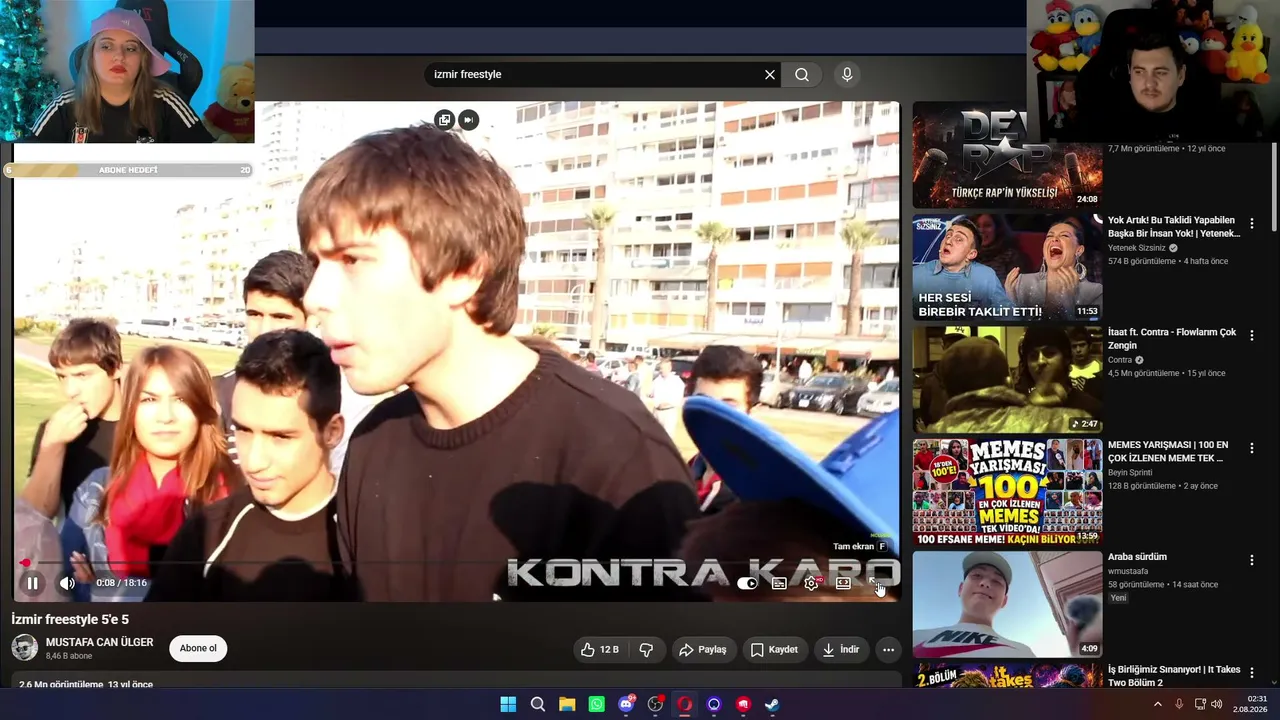
Task: Seek on the red video progress bar
Action: click(456, 563)
